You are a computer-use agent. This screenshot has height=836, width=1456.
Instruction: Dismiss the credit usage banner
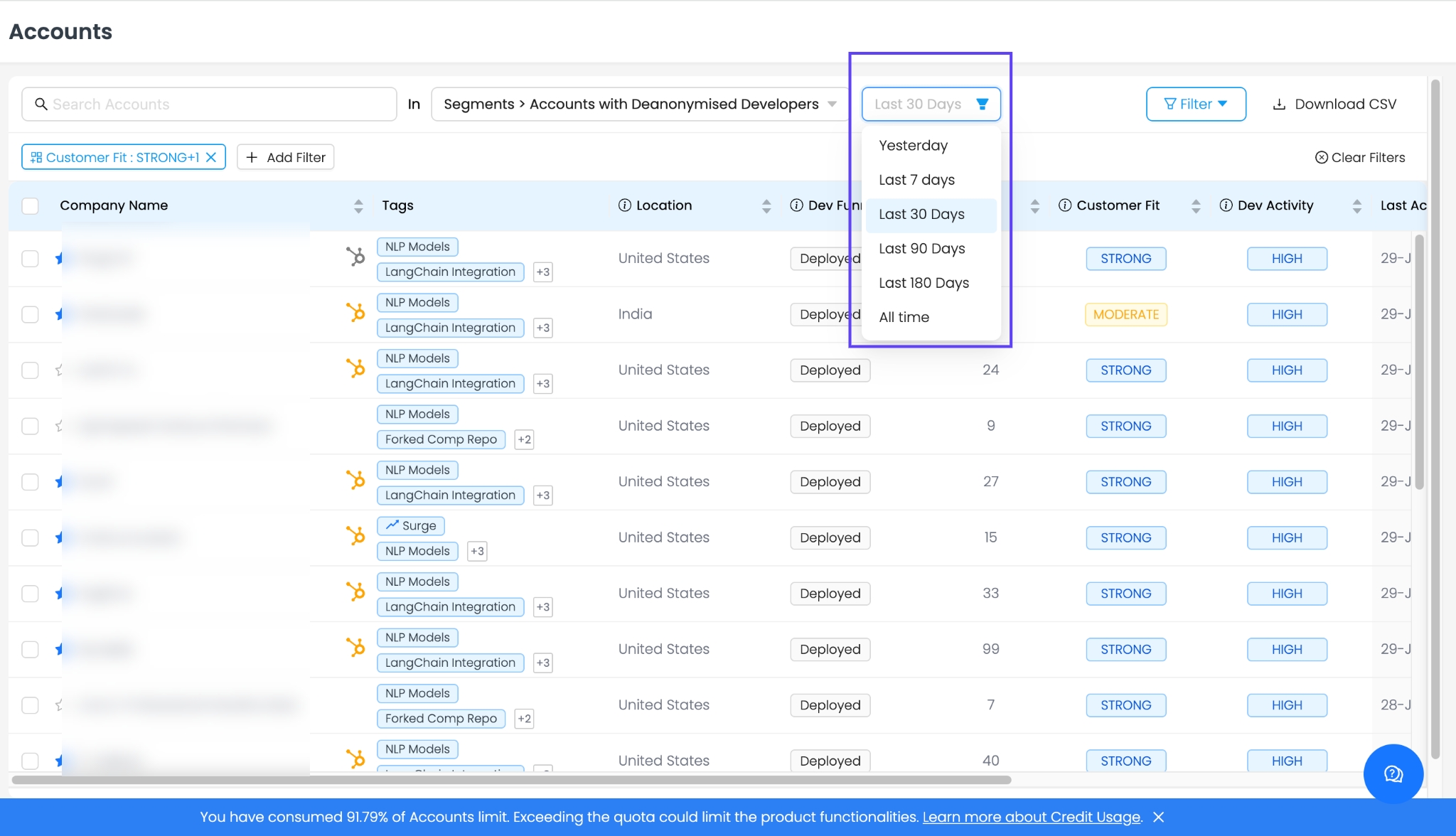(x=1159, y=818)
